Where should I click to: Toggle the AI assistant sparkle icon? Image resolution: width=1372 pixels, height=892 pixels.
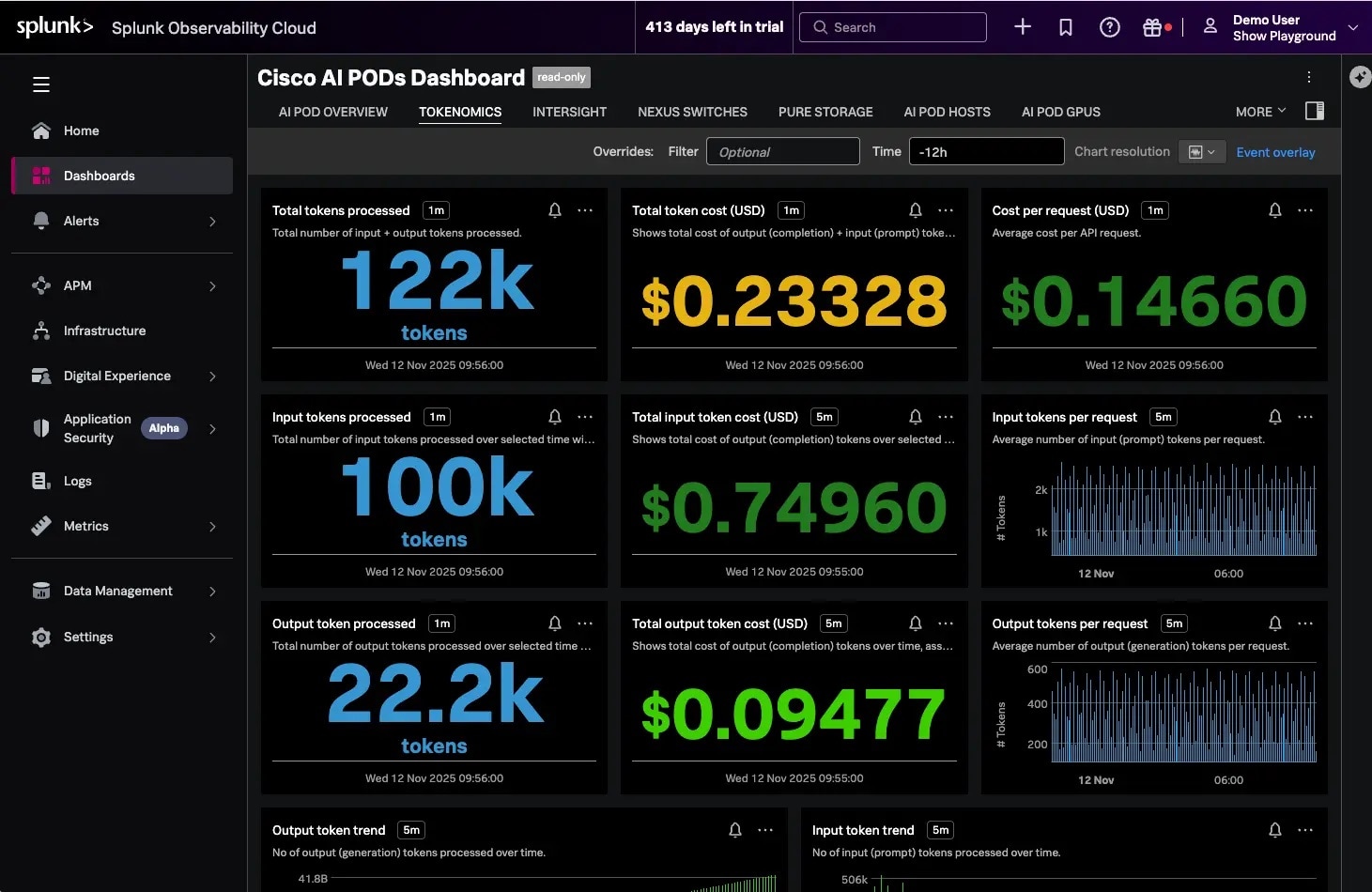[1360, 77]
